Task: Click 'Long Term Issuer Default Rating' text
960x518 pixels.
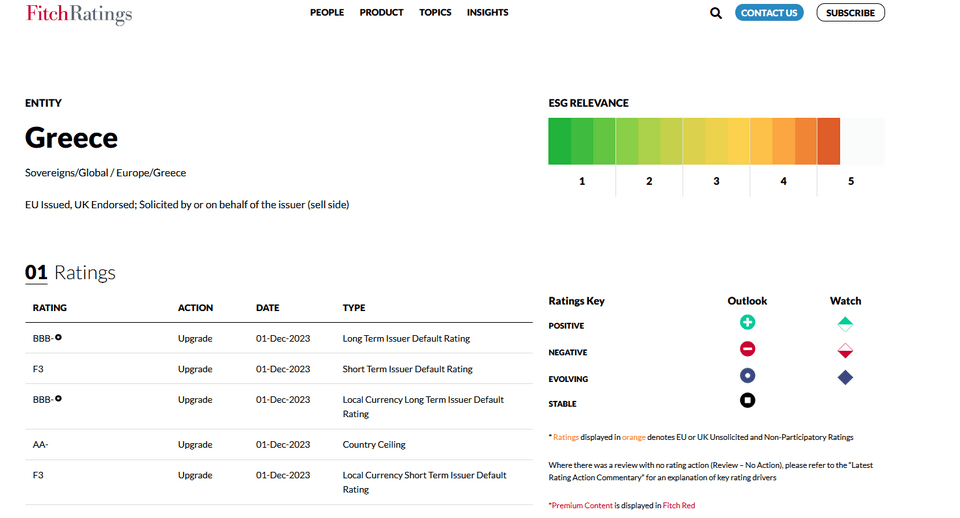Action: [x=406, y=339]
